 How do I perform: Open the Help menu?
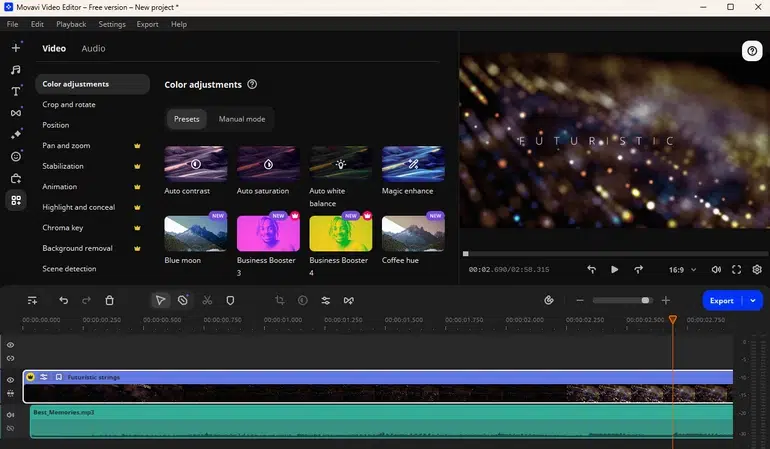click(179, 24)
